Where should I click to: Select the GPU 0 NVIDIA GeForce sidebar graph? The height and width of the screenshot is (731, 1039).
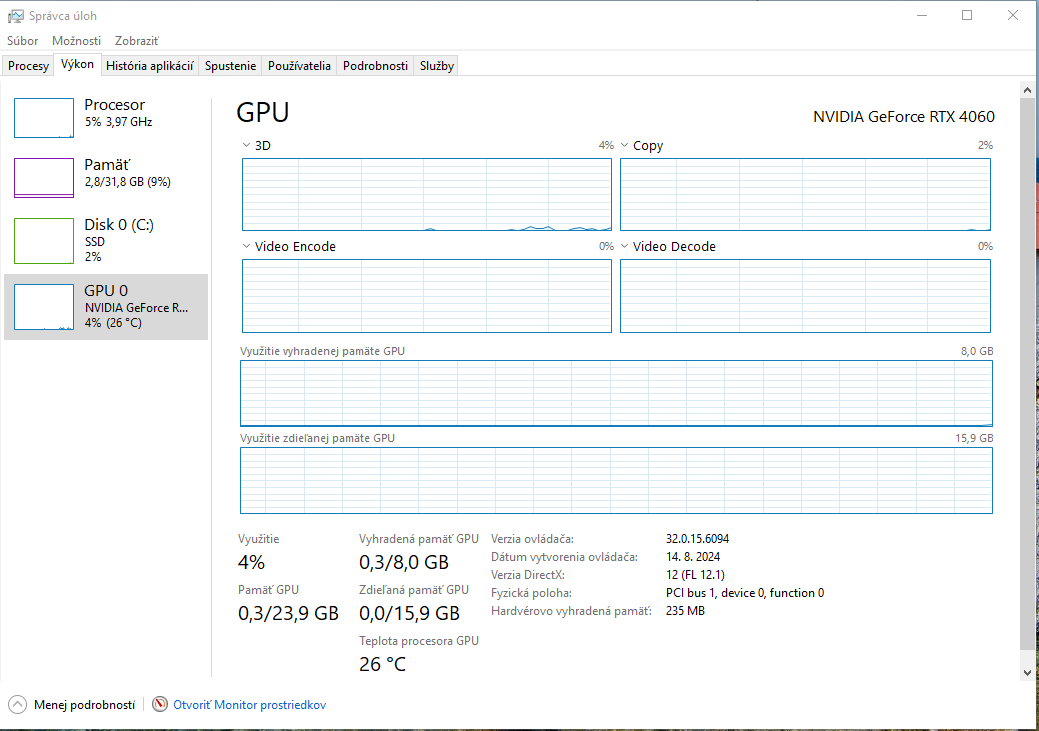(x=43, y=306)
